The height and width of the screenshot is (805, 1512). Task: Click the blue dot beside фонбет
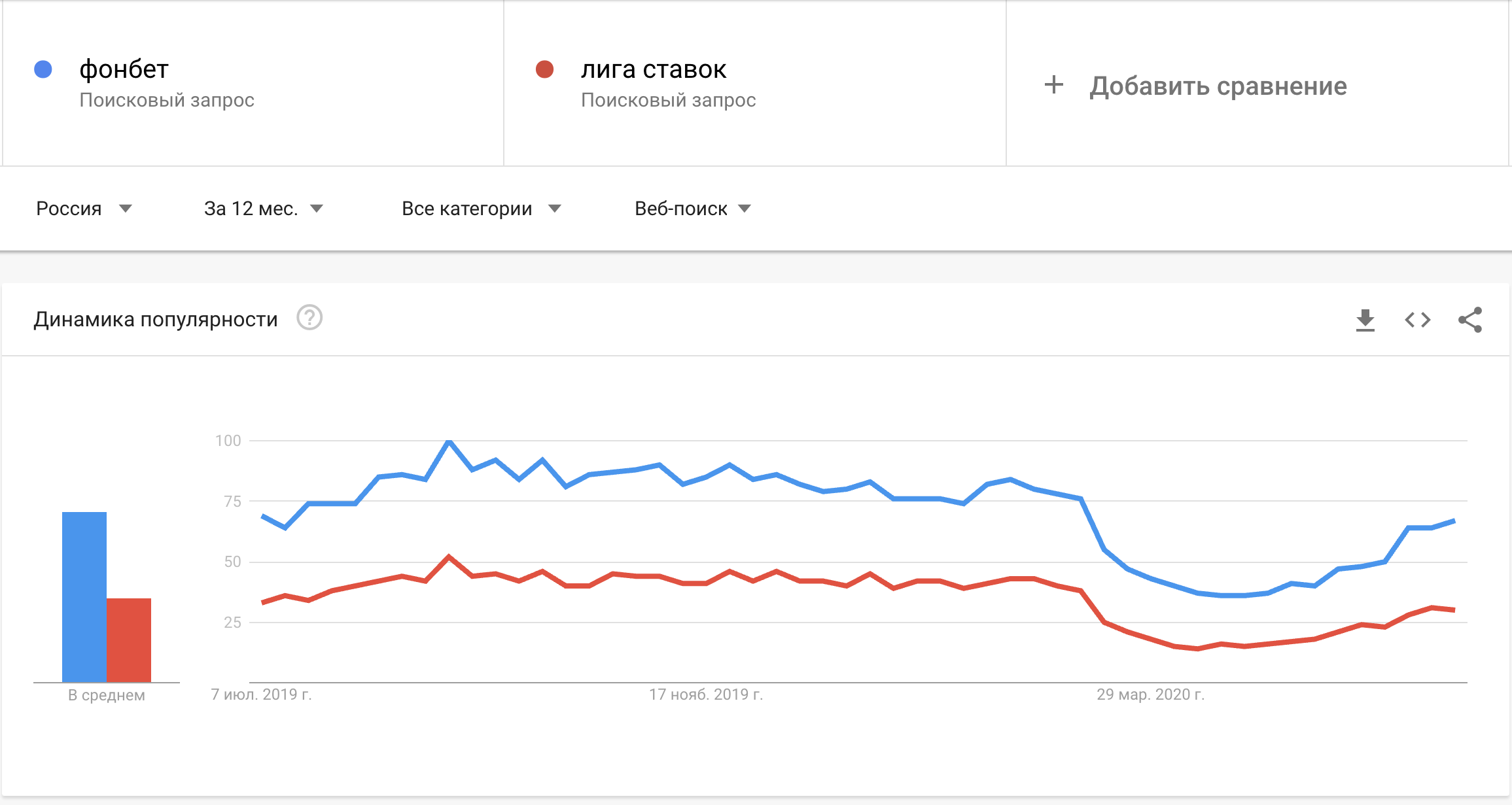[x=43, y=69]
